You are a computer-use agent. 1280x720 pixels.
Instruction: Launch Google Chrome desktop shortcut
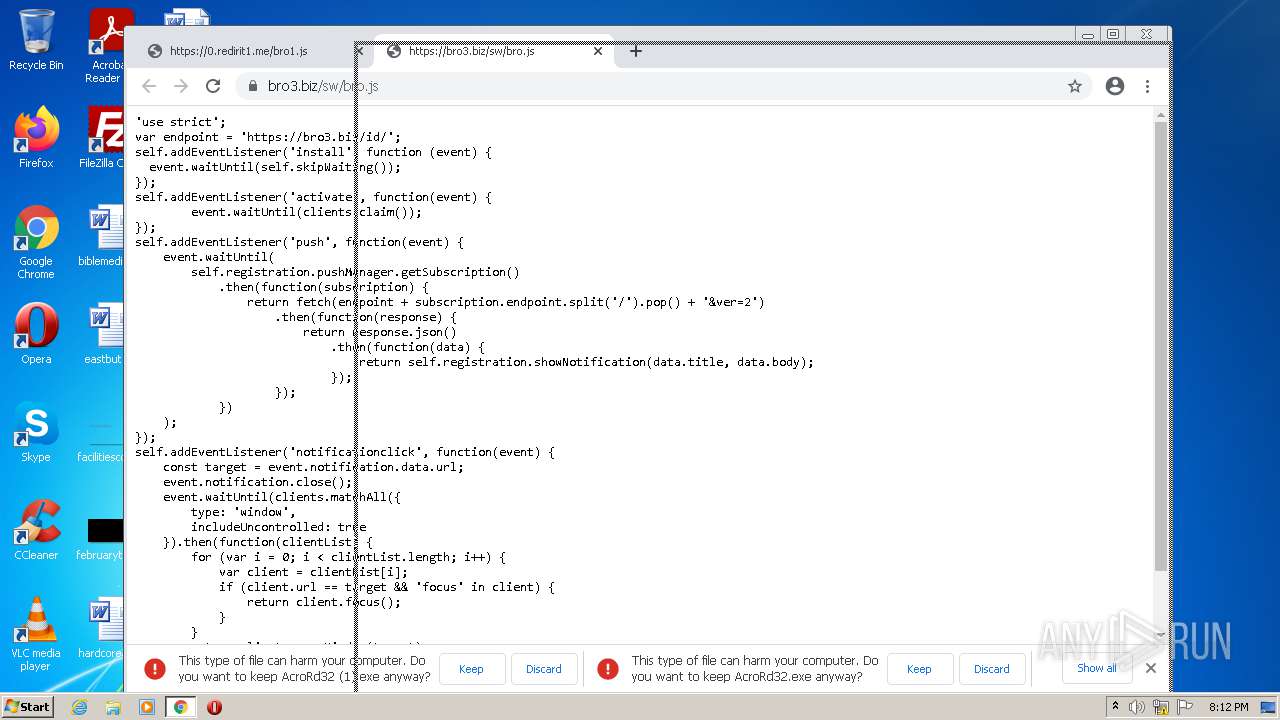coord(36,242)
